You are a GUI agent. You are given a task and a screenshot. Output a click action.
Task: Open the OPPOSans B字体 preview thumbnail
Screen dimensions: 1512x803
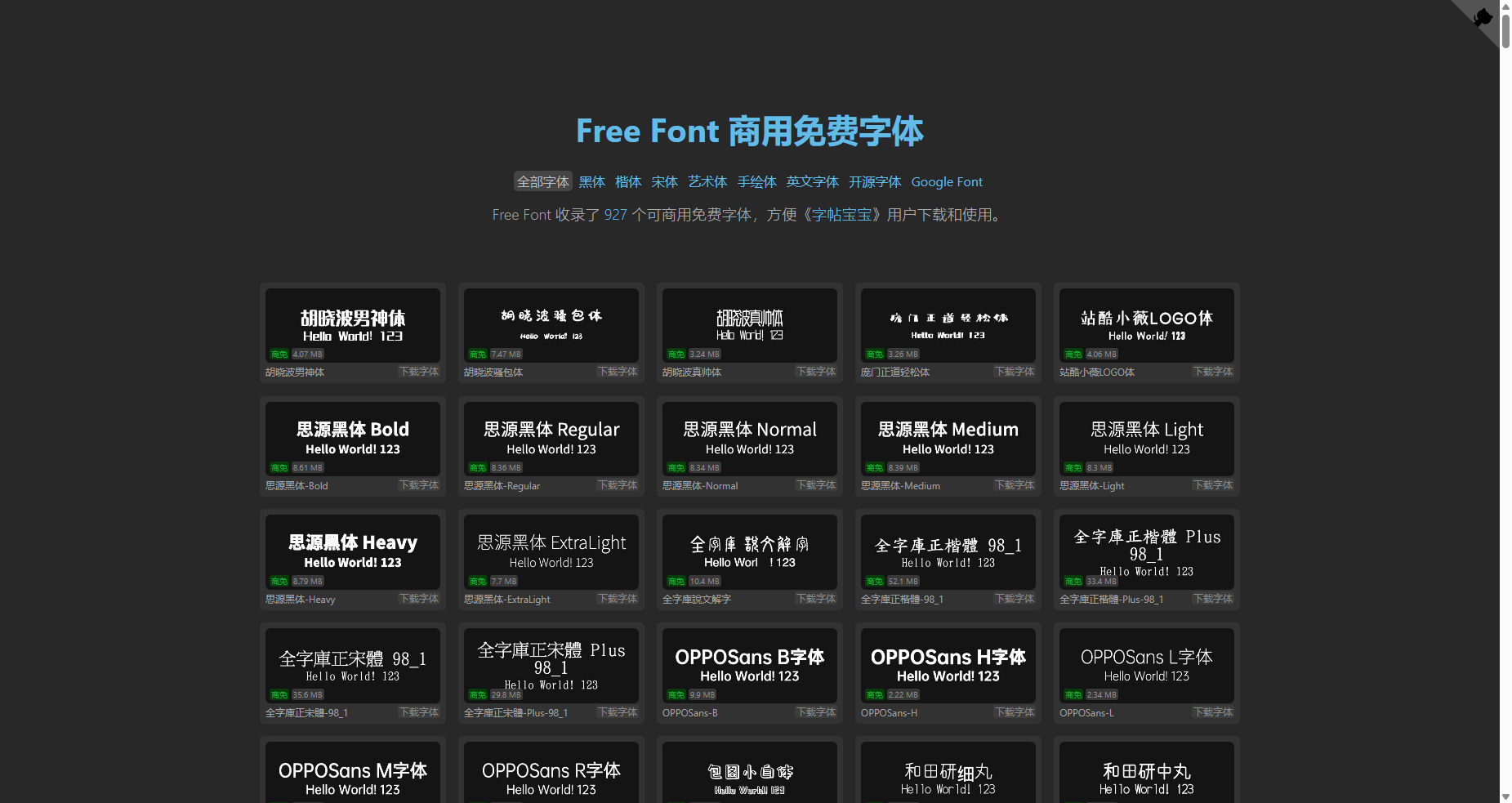click(x=750, y=666)
